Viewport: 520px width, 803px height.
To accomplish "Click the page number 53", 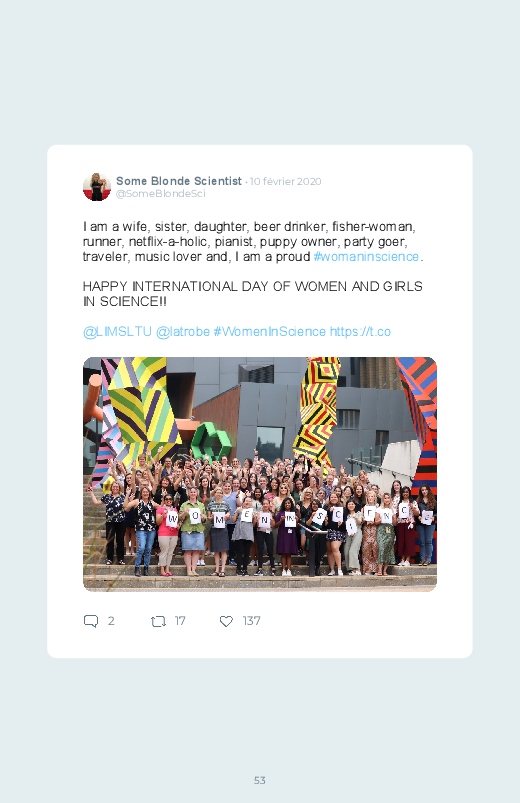I will pyautogui.click(x=260, y=780).
